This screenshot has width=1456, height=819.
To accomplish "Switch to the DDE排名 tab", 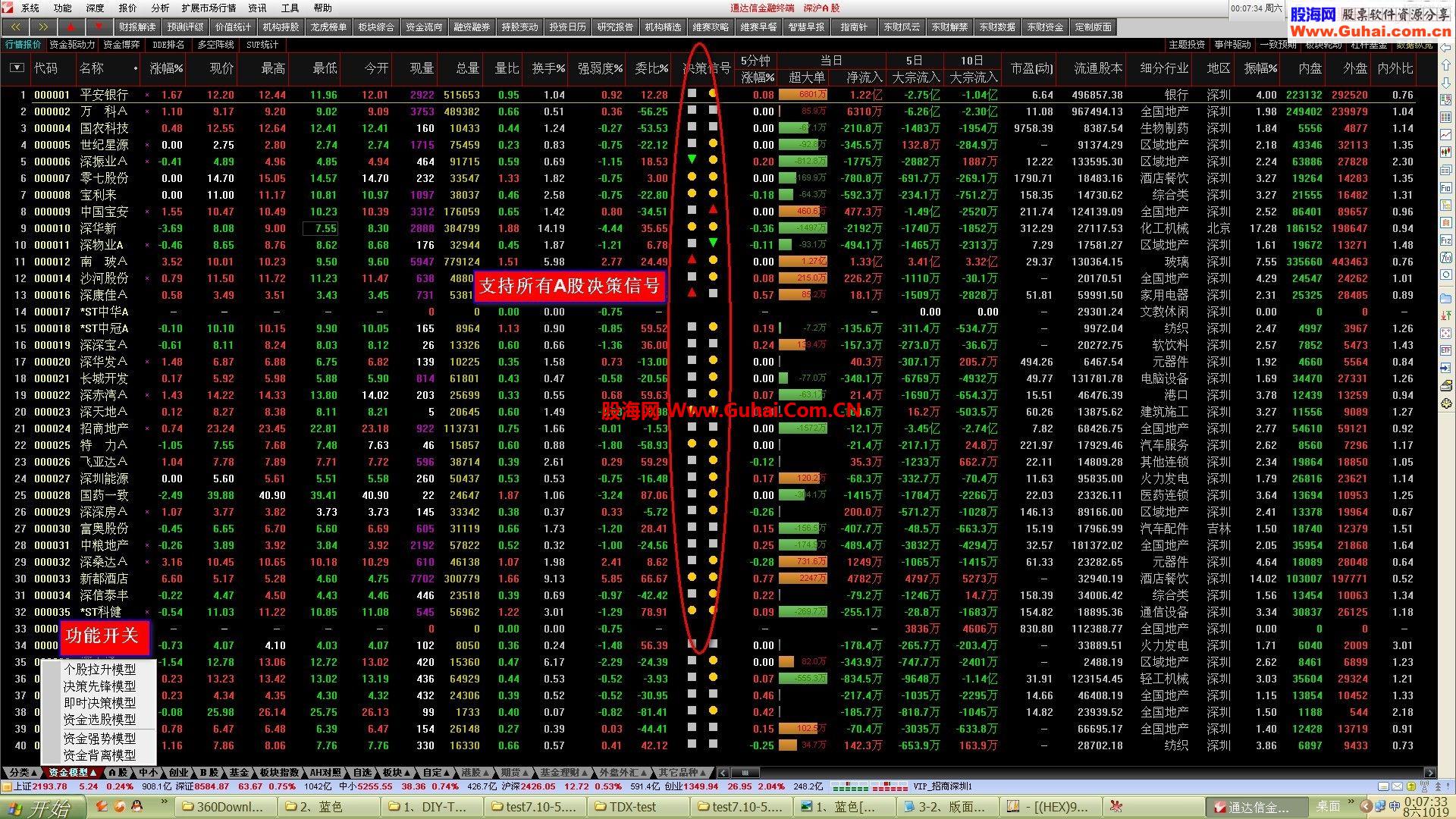I will (168, 45).
